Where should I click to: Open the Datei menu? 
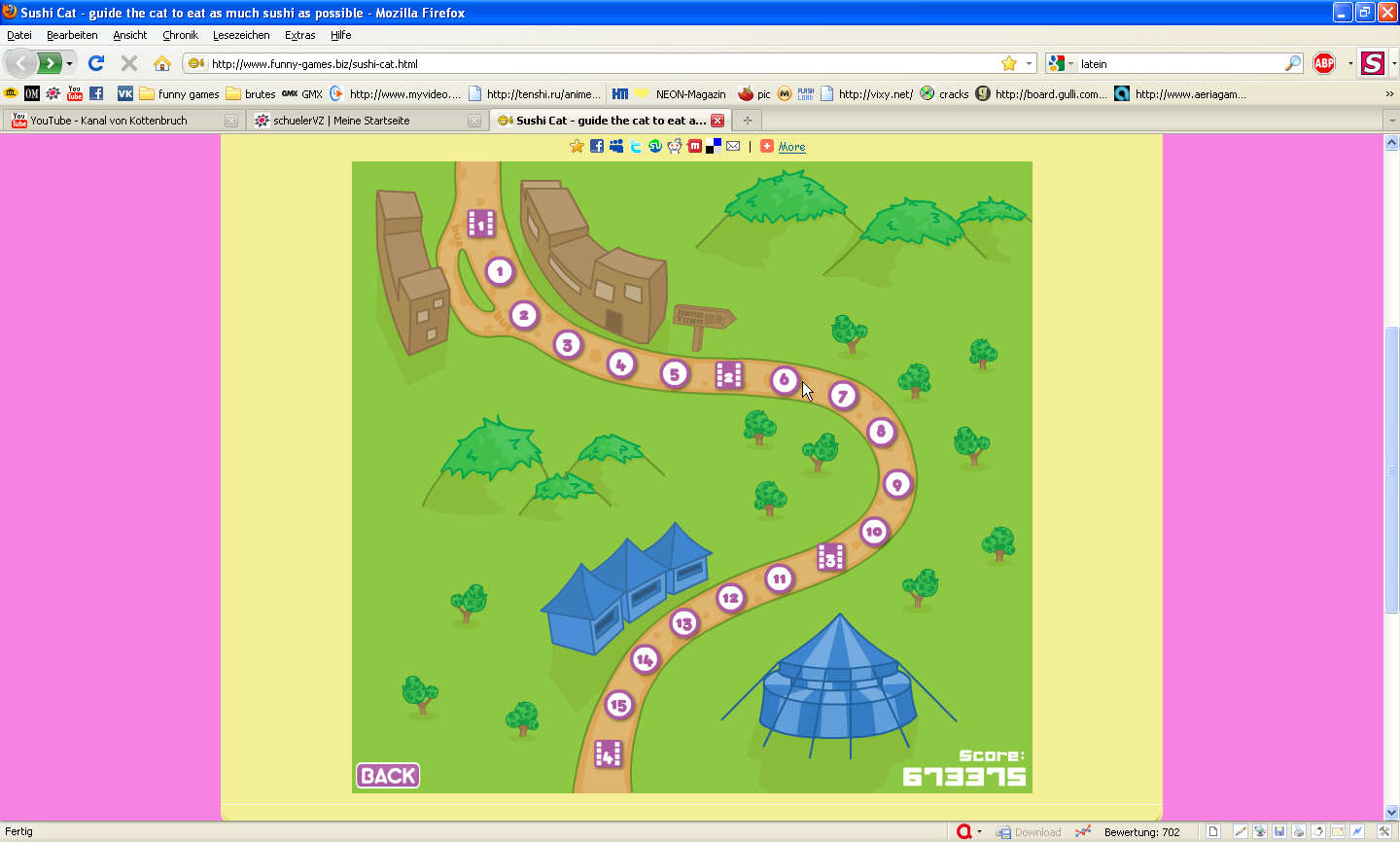[19, 35]
